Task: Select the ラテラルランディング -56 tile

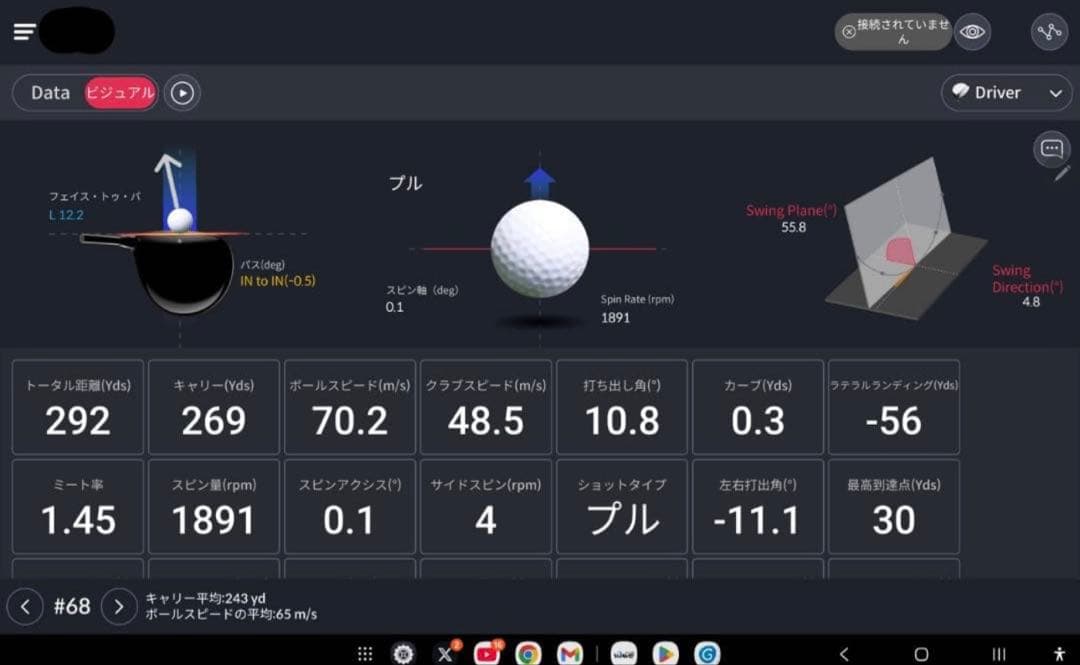Action: point(893,407)
